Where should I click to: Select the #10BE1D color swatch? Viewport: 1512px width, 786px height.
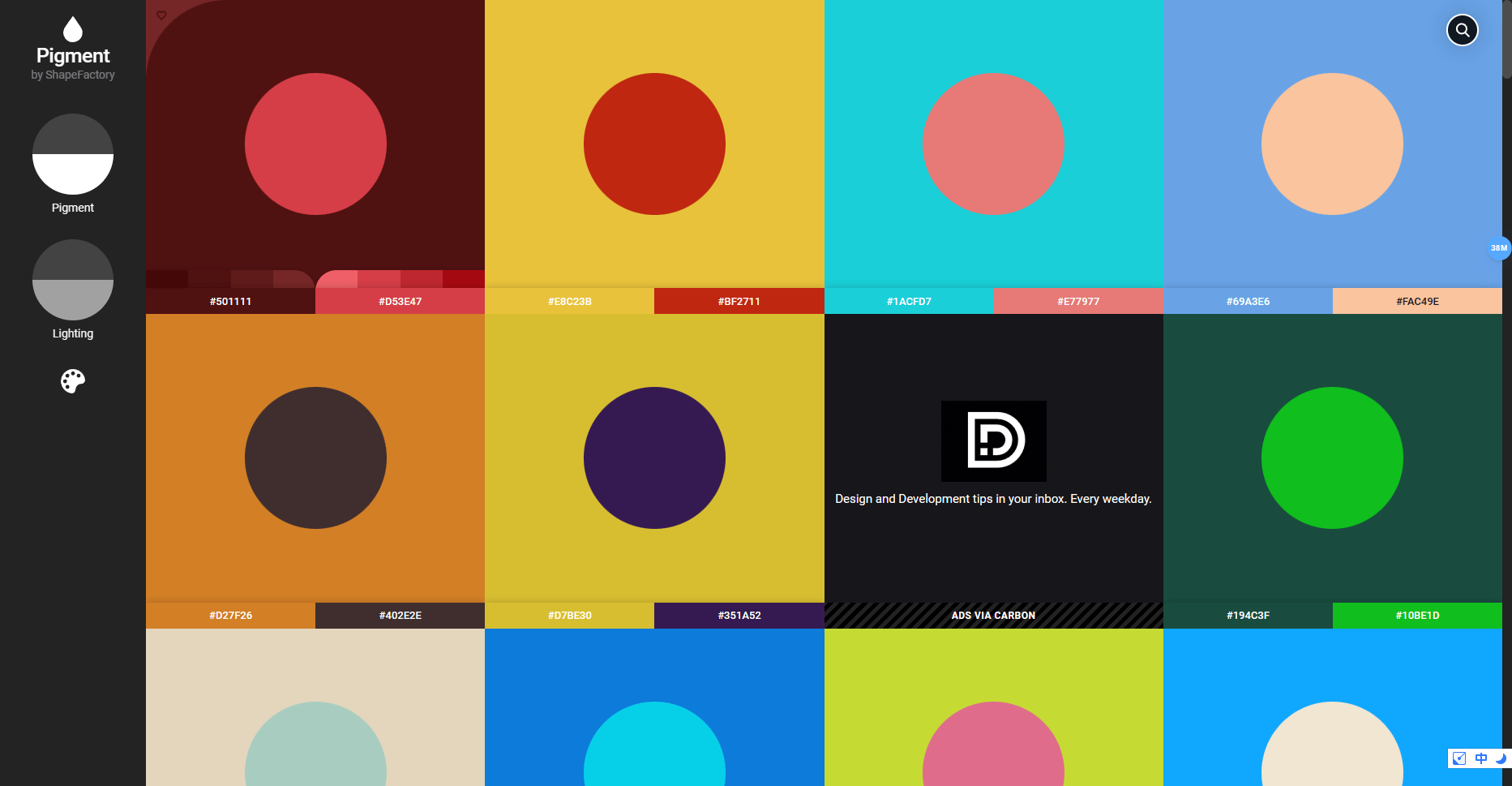click(1416, 615)
